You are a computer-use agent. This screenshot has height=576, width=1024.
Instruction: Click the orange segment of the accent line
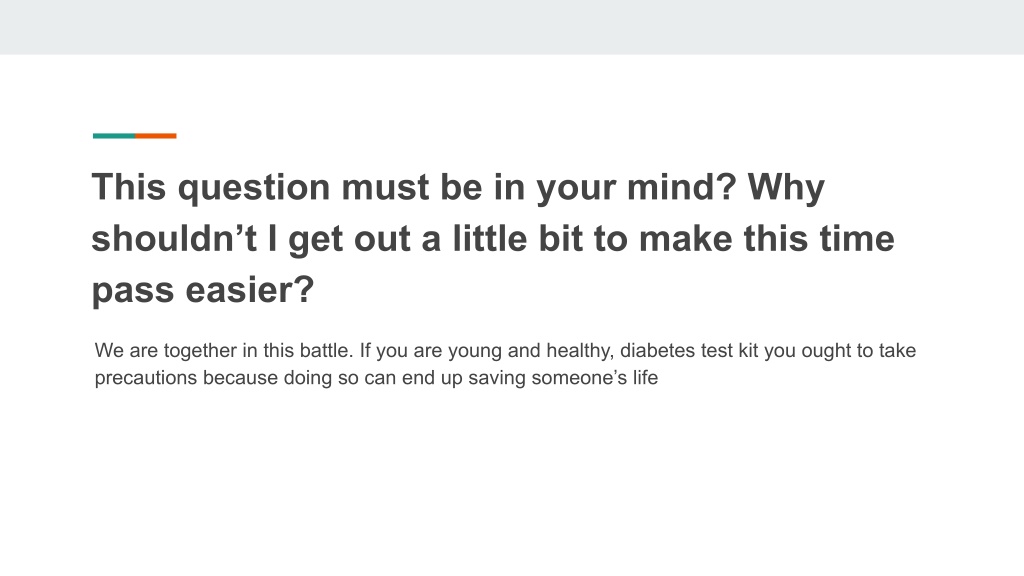pos(156,136)
